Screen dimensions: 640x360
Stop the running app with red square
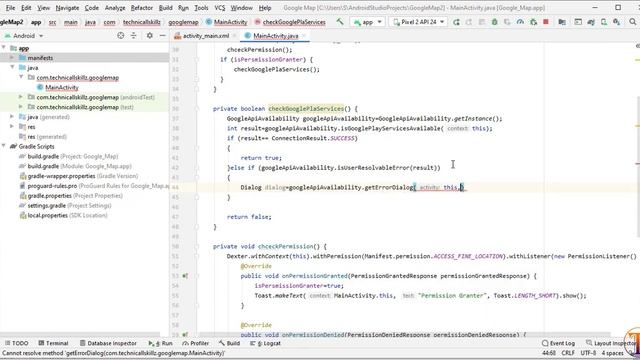pos(546,22)
